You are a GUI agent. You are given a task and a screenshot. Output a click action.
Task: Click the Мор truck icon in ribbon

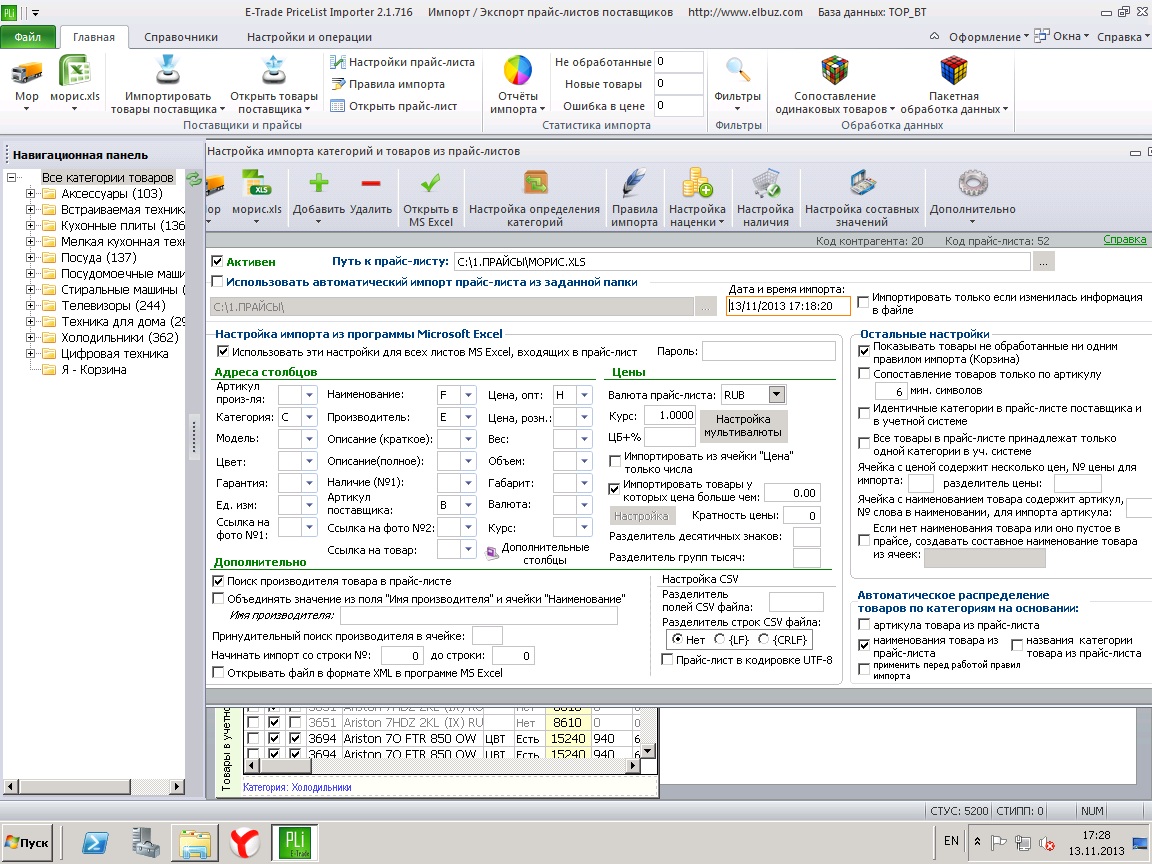pyautogui.click(x=26, y=72)
